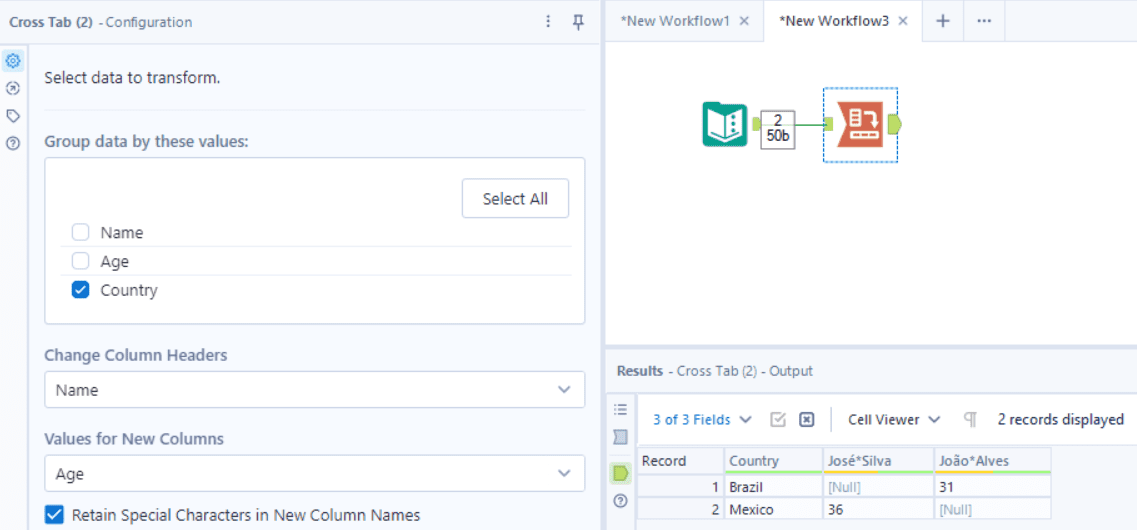1137x530 pixels.
Task: Select the Text Input tool on canvas
Action: pyautogui.click(x=725, y=124)
